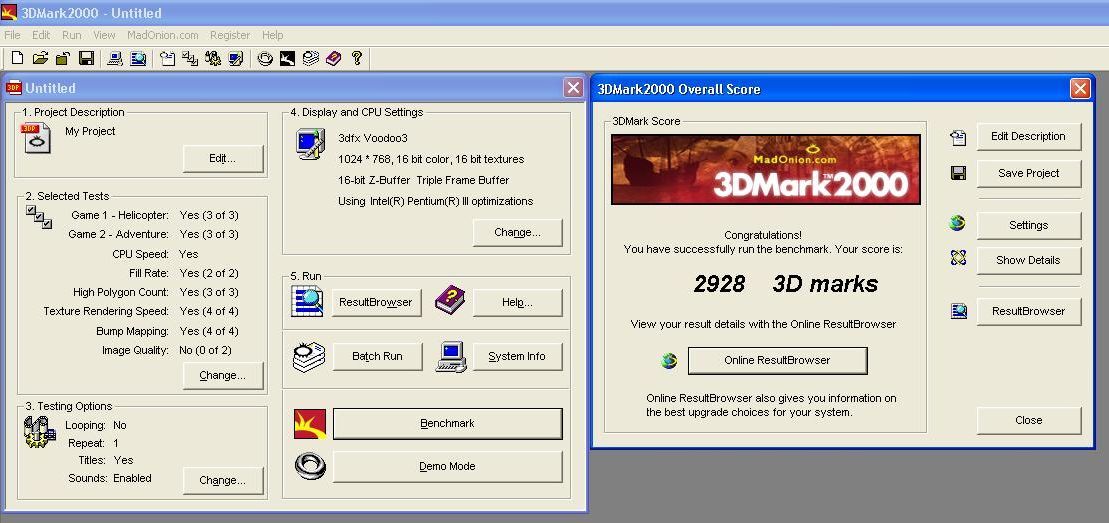Click the red starburst icon beside Benchmark
1109x523 pixels.
coord(310,424)
